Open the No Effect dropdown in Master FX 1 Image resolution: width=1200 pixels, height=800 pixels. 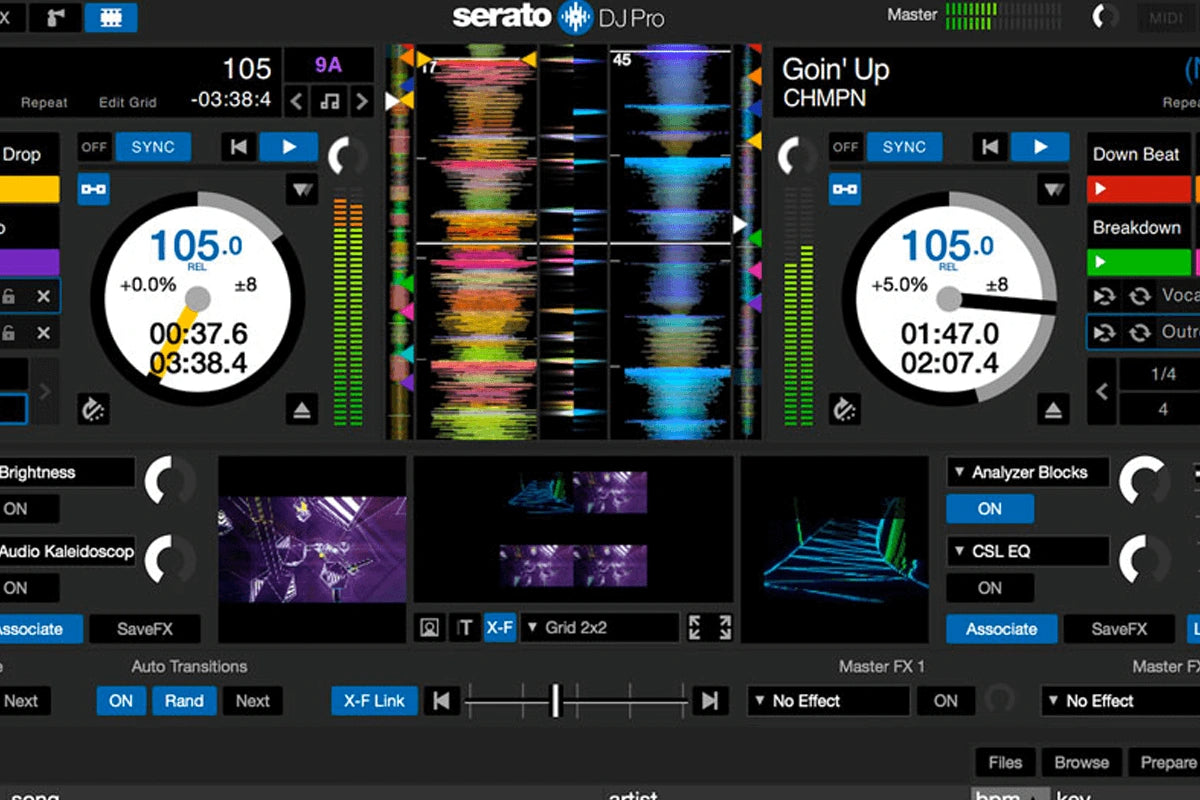pyautogui.click(x=828, y=701)
